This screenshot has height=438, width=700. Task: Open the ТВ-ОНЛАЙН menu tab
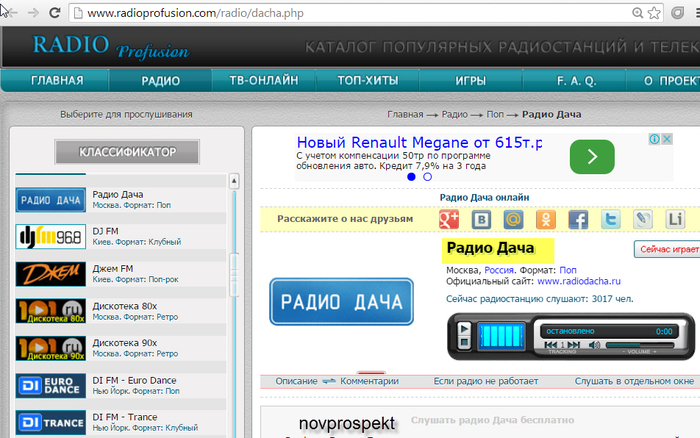click(264, 80)
